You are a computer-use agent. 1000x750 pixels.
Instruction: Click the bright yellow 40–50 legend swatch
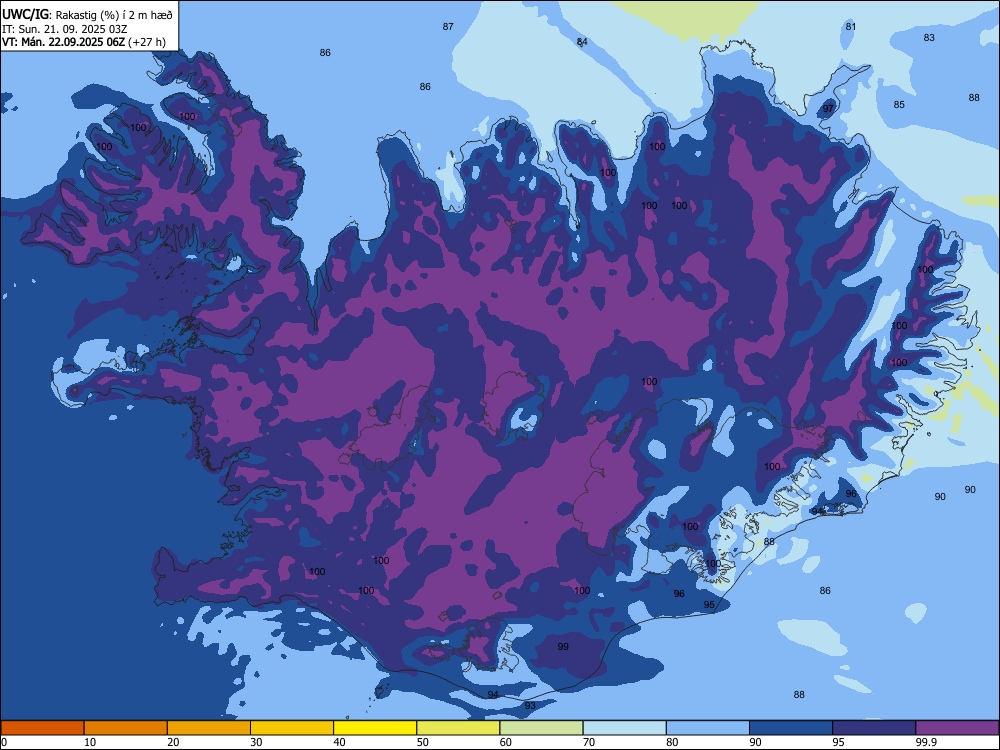[375, 728]
